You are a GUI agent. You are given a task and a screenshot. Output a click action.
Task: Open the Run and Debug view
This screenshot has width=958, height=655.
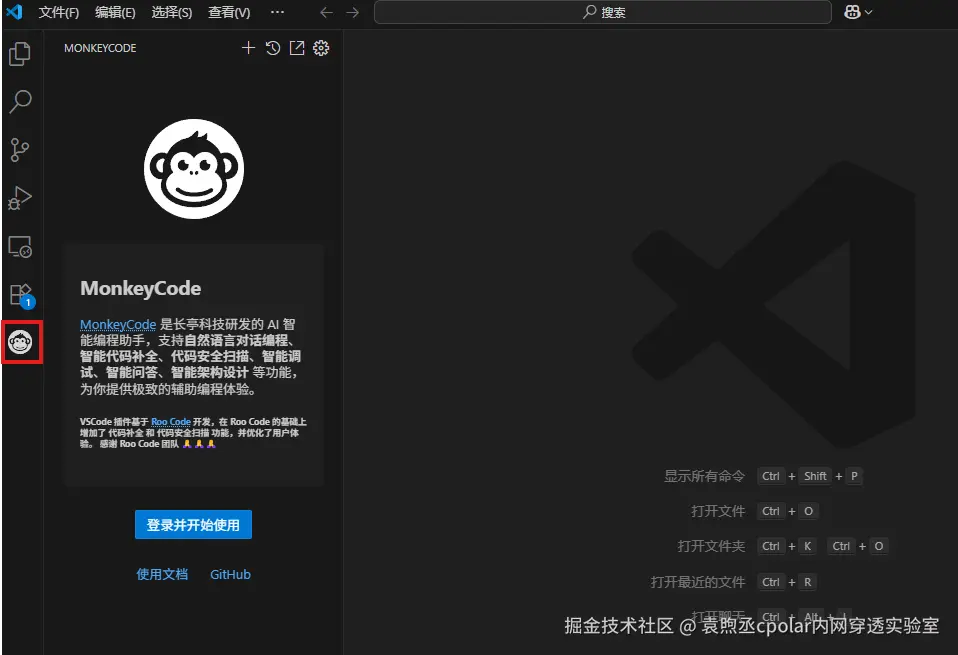click(20, 198)
